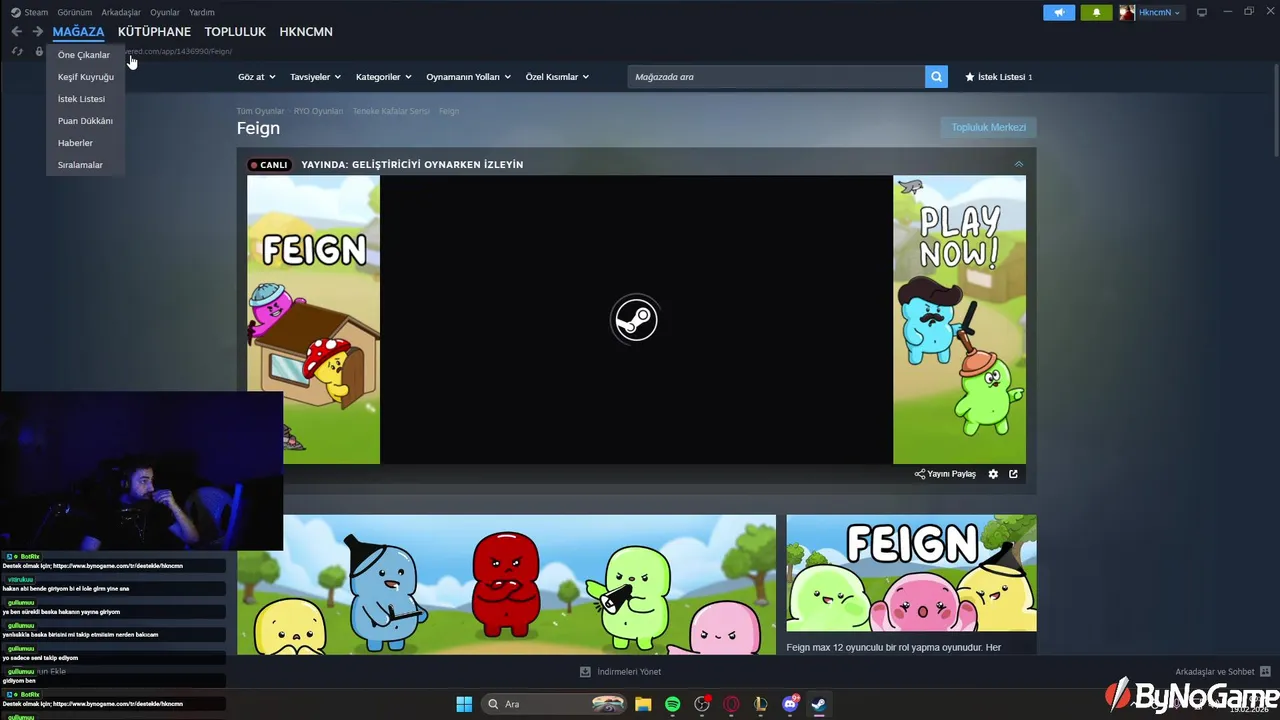Open the Yardım menu
This screenshot has width=1280, height=720.
(x=202, y=13)
